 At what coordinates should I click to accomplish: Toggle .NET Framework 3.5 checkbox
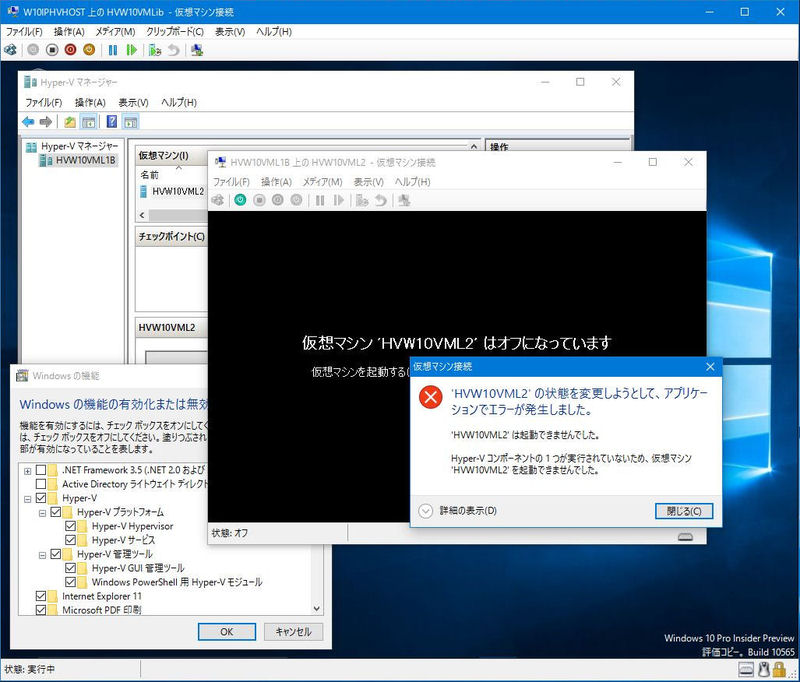coord(41,470)
